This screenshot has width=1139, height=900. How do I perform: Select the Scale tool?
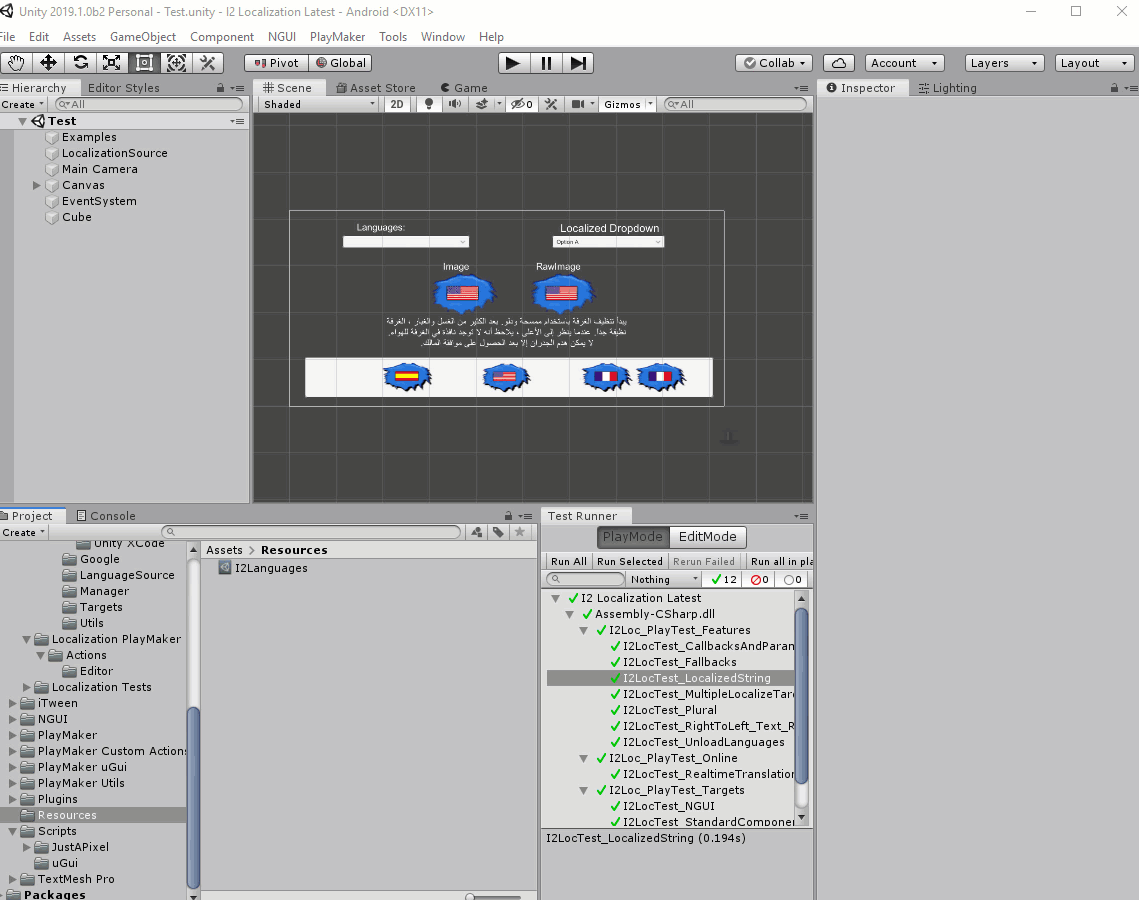point(112,63)
